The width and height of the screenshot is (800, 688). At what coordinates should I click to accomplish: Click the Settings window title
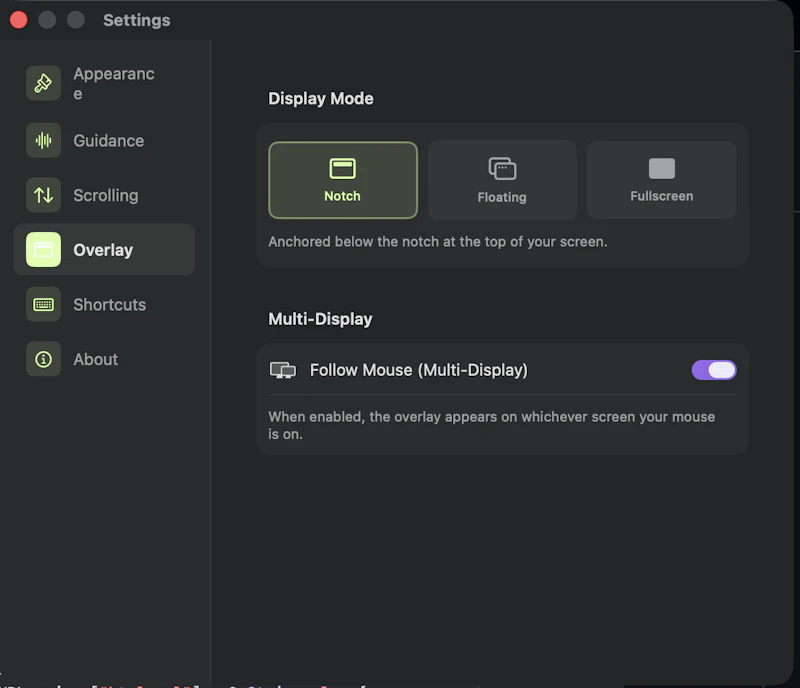pos(137,20)
